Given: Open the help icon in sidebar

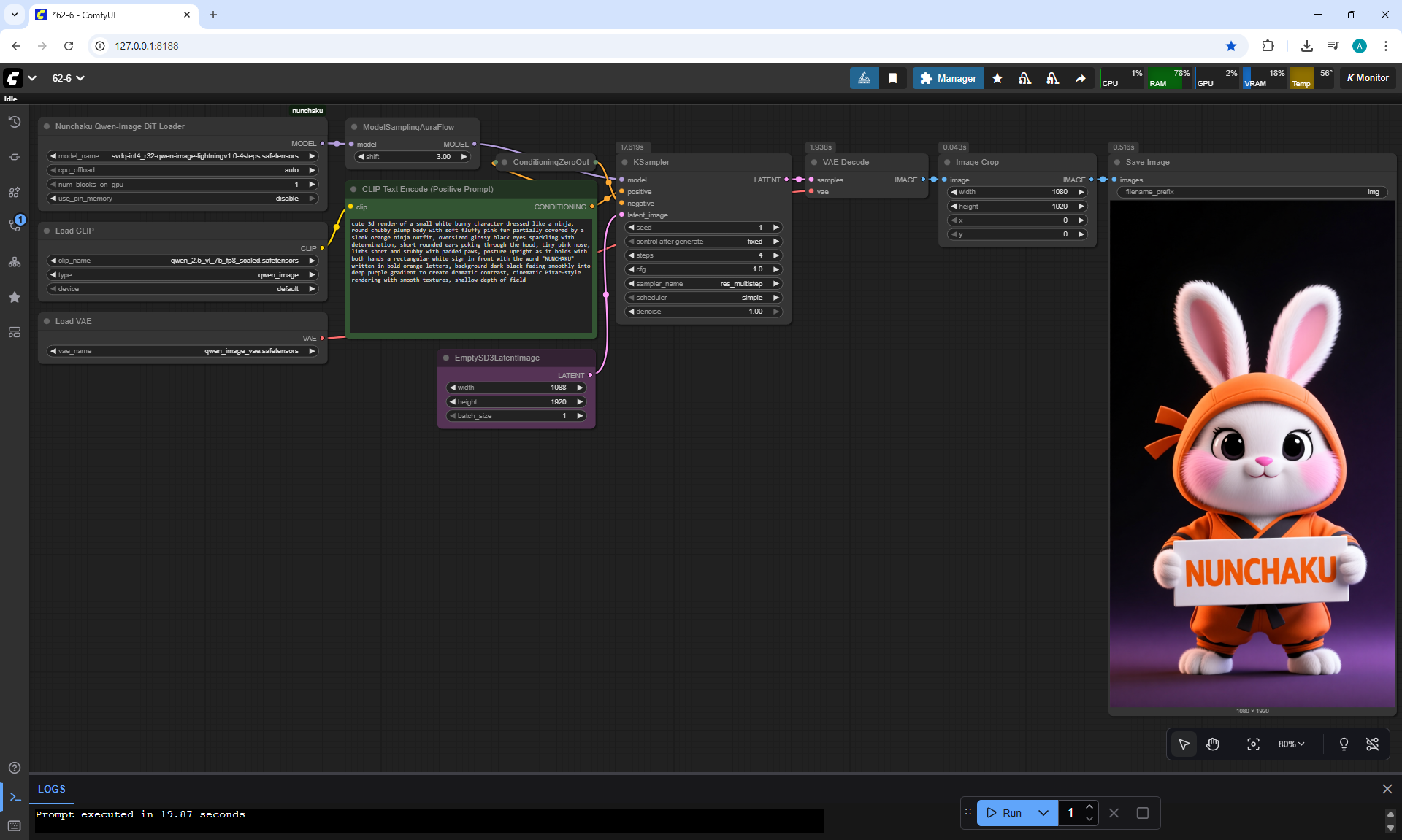Looking at the screenshot, I should (14, 768).
